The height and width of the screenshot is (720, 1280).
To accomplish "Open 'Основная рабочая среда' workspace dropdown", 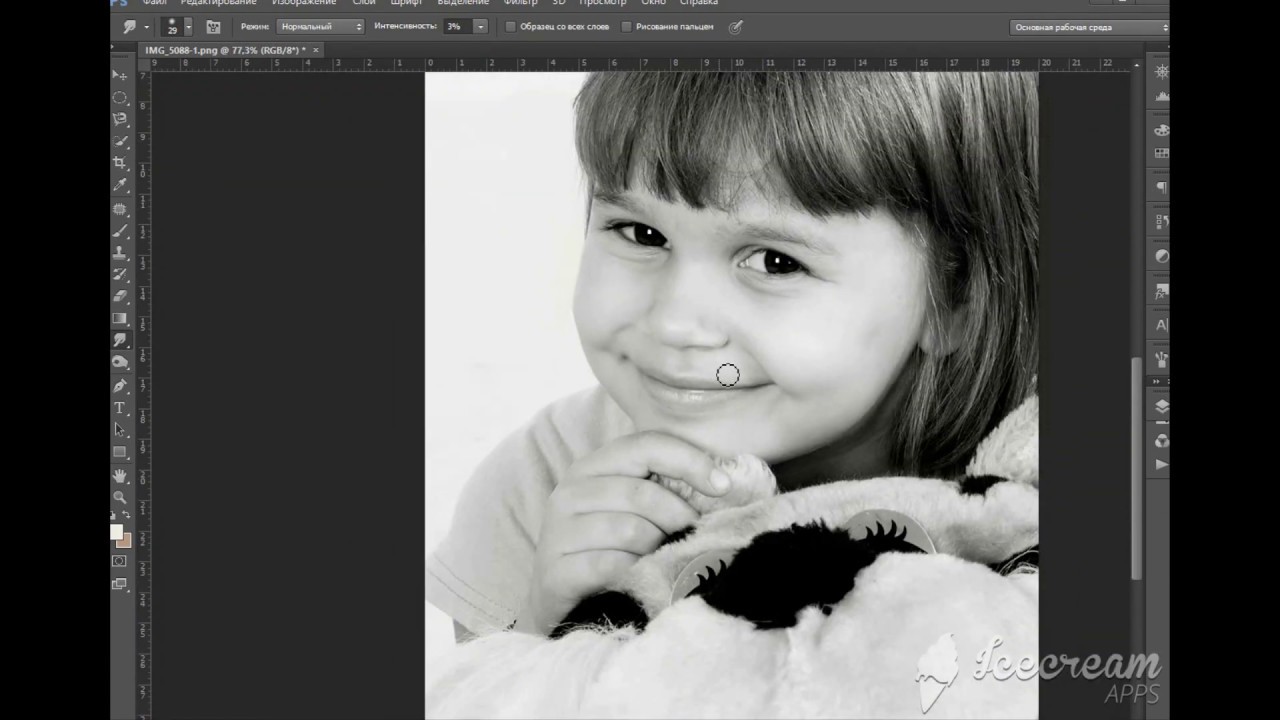I will pos(1089,27).
